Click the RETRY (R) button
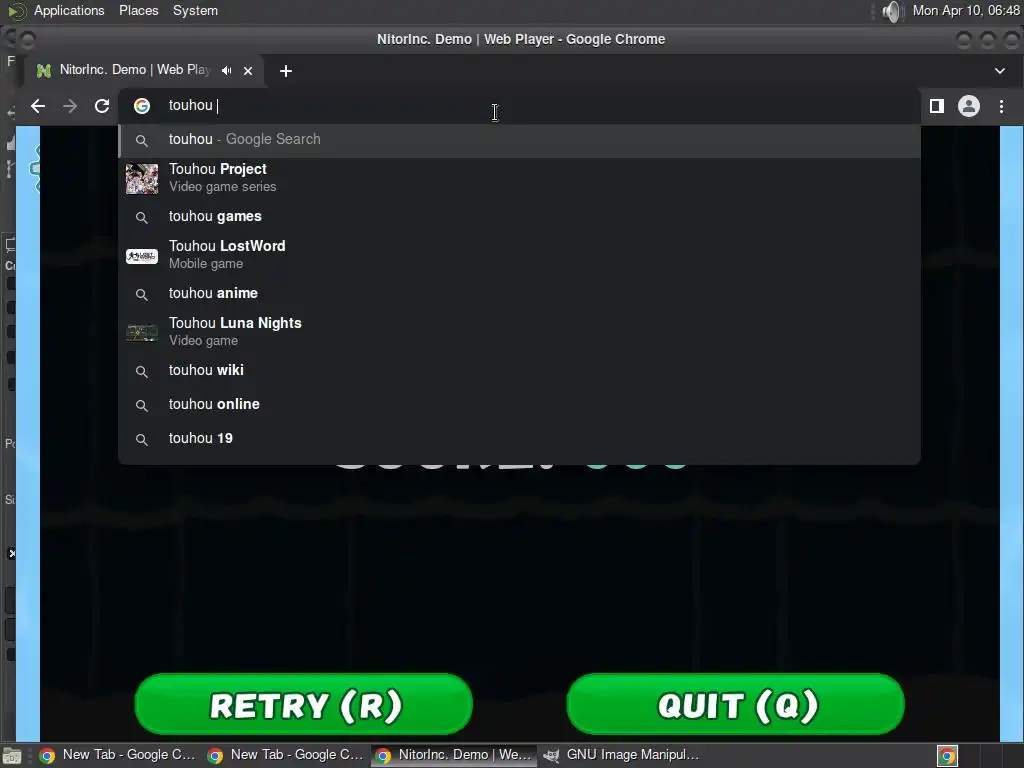 304,705
